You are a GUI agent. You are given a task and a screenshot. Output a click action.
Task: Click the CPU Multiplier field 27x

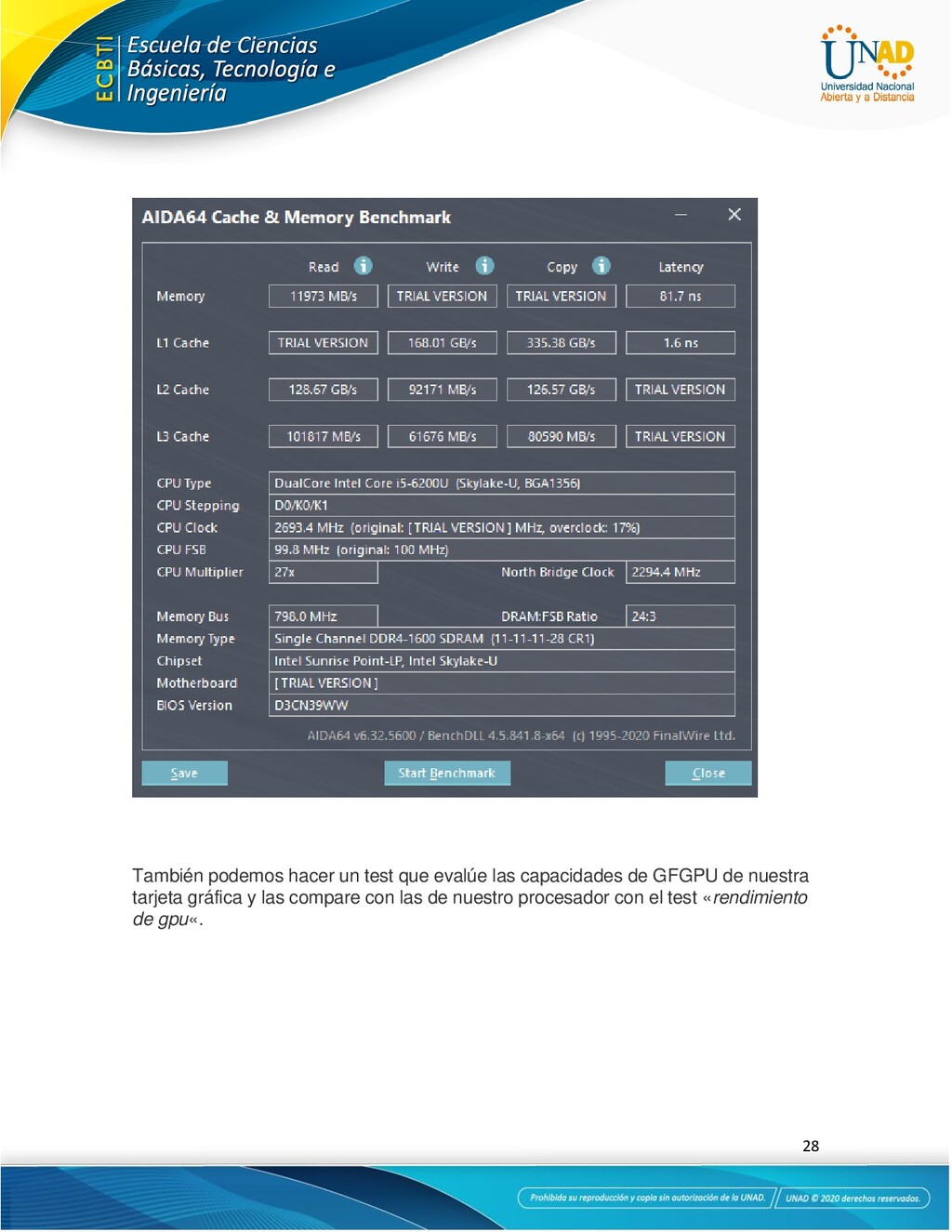[x=323, y=572]
